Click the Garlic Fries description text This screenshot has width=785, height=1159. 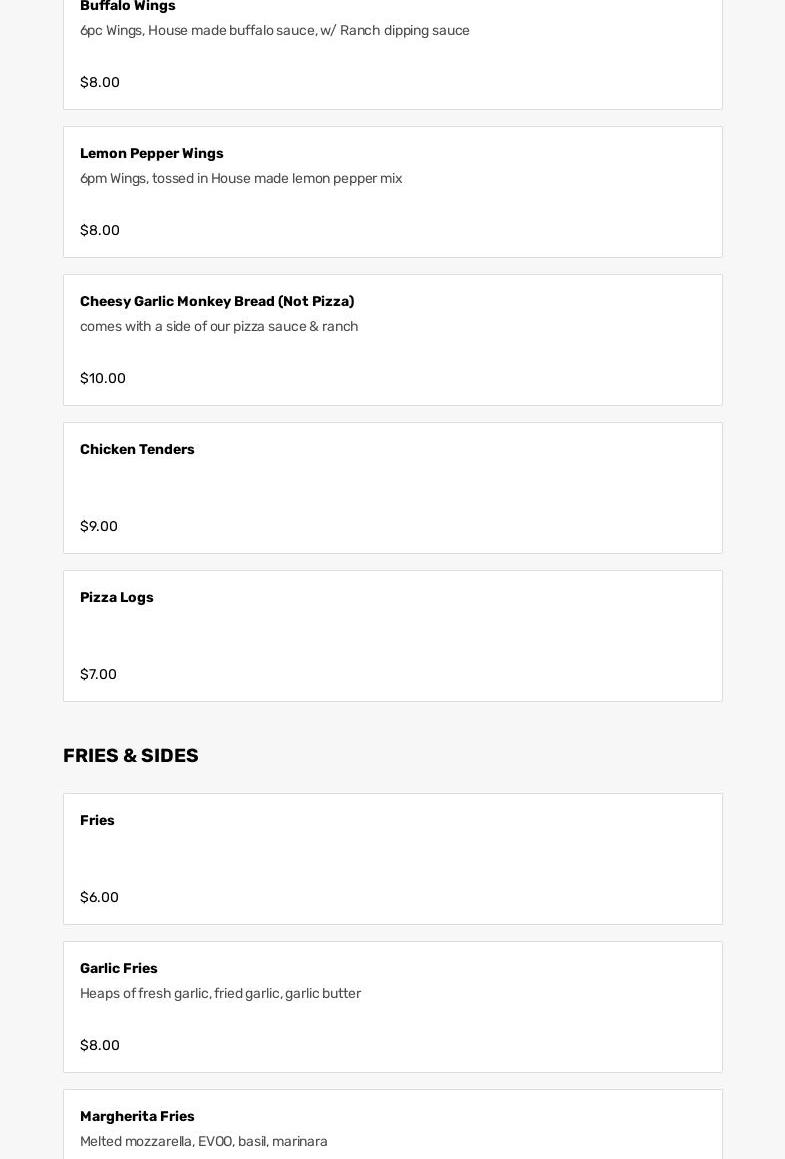tap(220, 993)
